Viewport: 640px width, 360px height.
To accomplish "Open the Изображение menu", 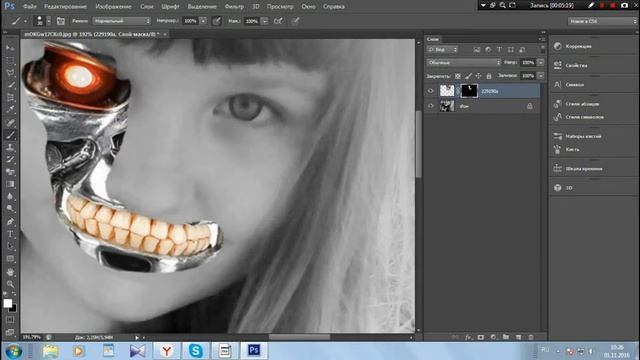I will [x=113, y=7].
